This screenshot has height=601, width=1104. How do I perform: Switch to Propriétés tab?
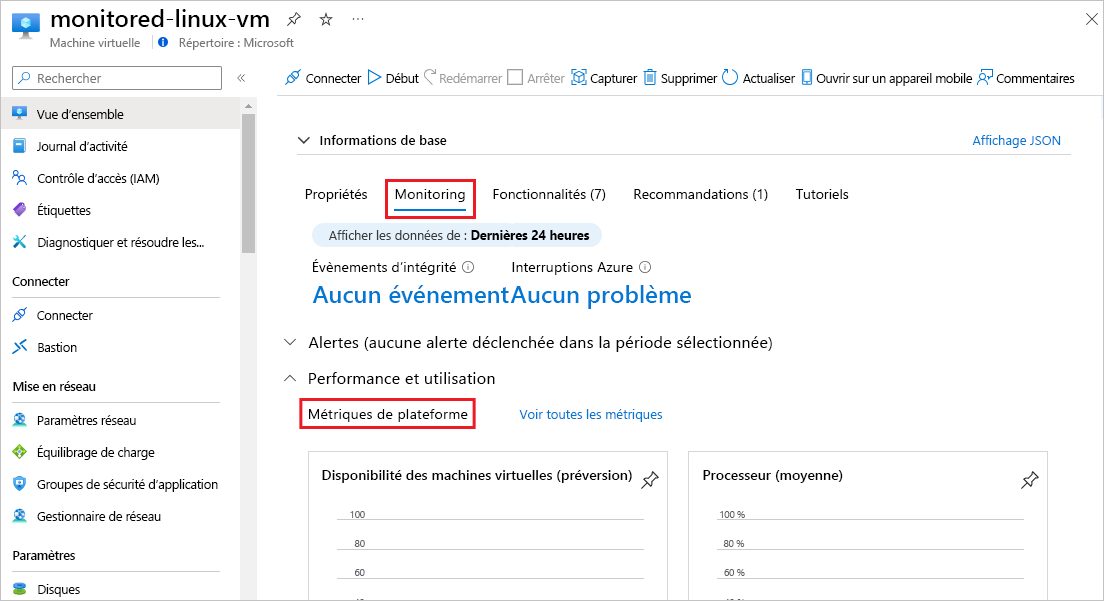[336, 194]
